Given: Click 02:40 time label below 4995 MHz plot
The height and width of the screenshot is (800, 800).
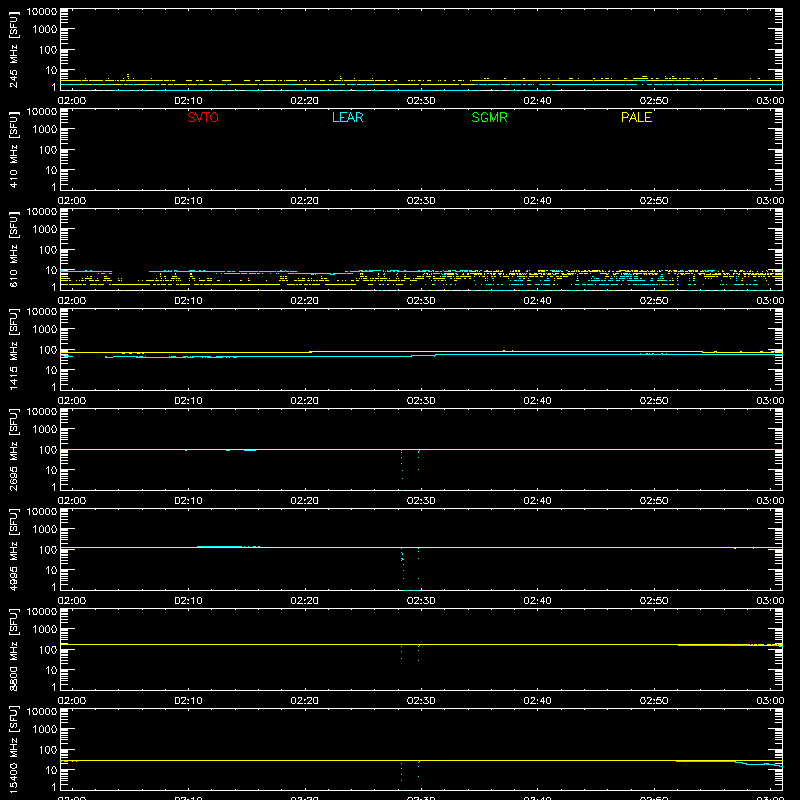Looking at the screenshot, I should click(x=537, y=601).
